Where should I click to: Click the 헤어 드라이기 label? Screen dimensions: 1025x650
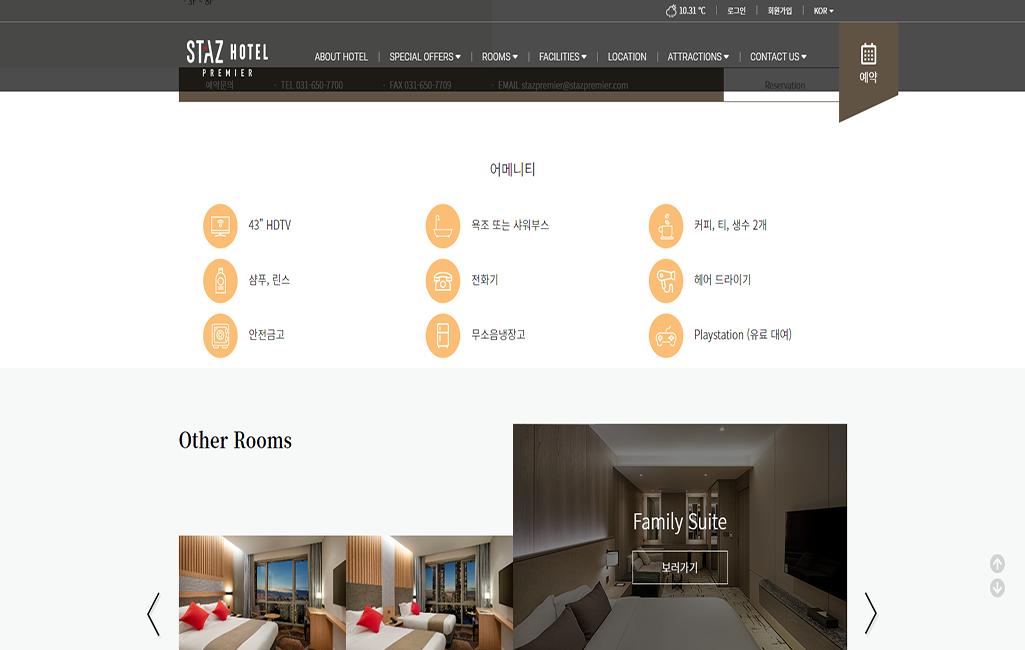click(x=722, y=280)
